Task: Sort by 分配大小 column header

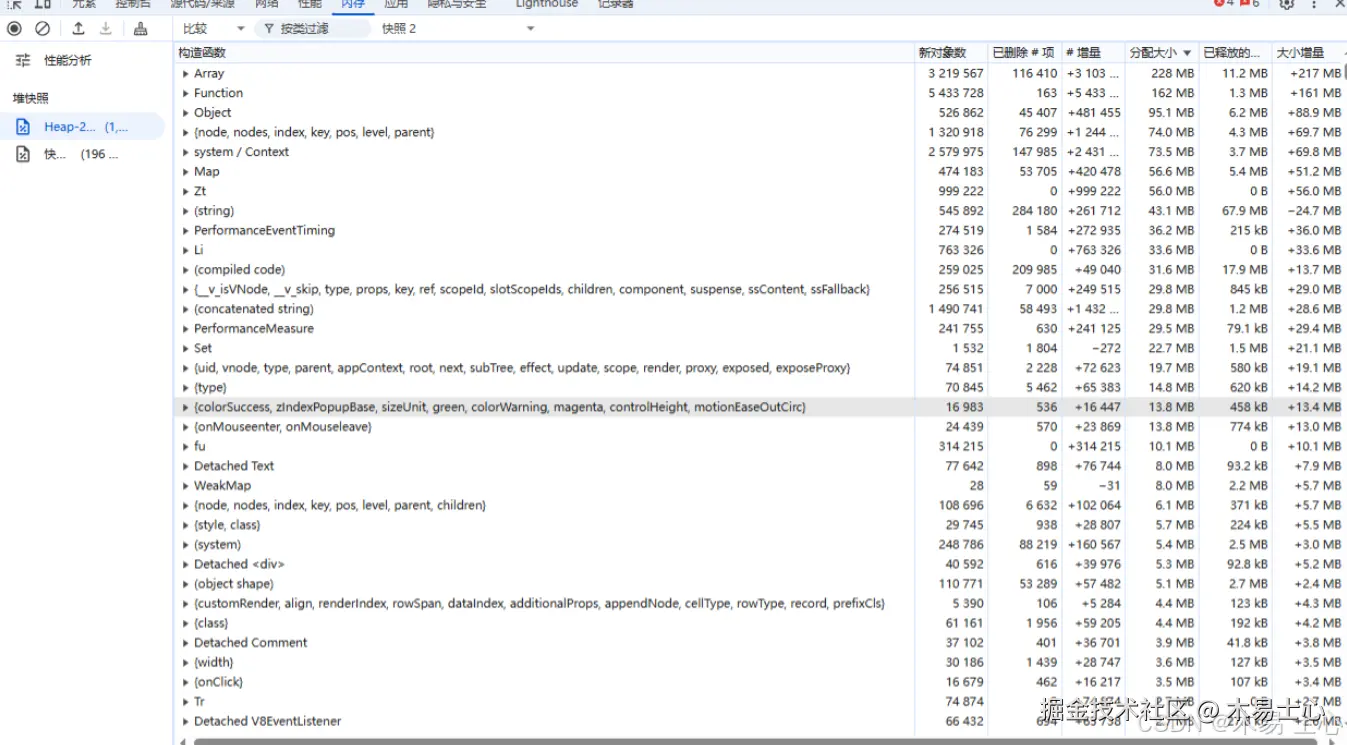Action: [x=1160, y=53]
